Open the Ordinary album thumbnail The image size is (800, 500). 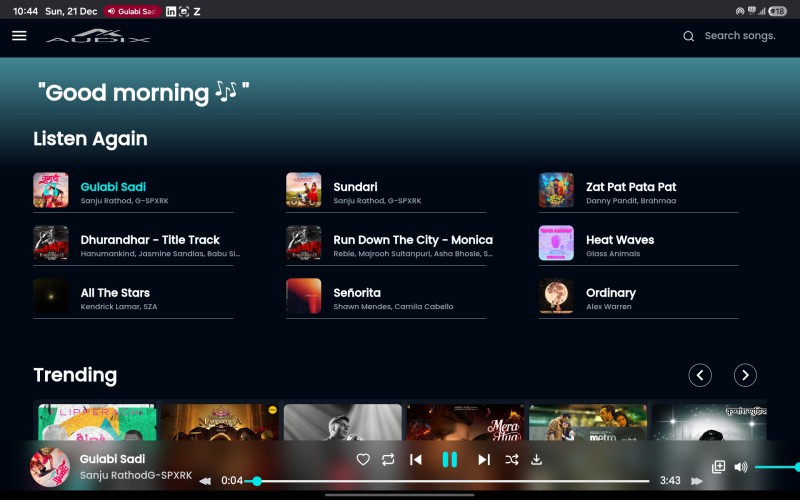pyautogui.click(x=556, y=296)
